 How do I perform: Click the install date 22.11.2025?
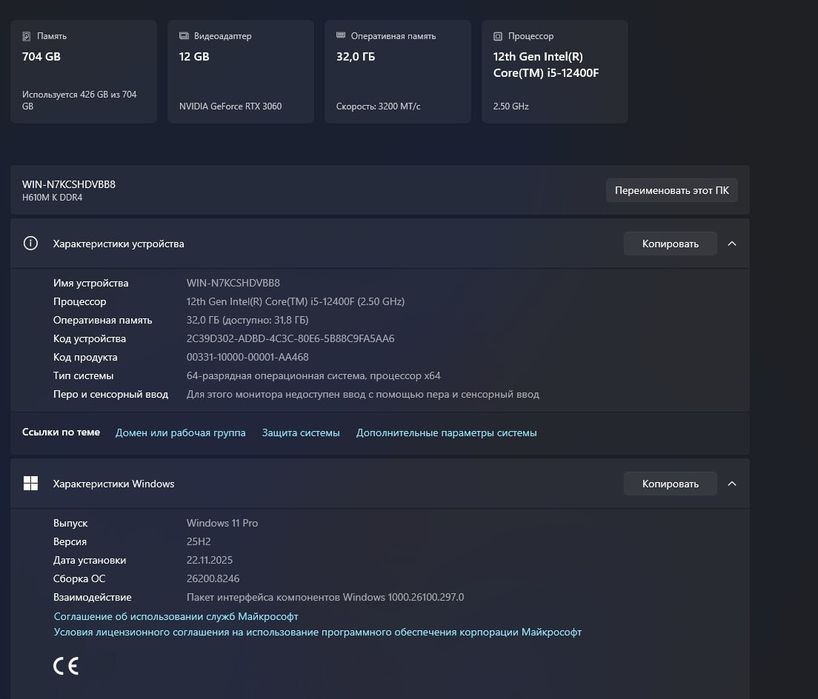(x=210, y=560)
